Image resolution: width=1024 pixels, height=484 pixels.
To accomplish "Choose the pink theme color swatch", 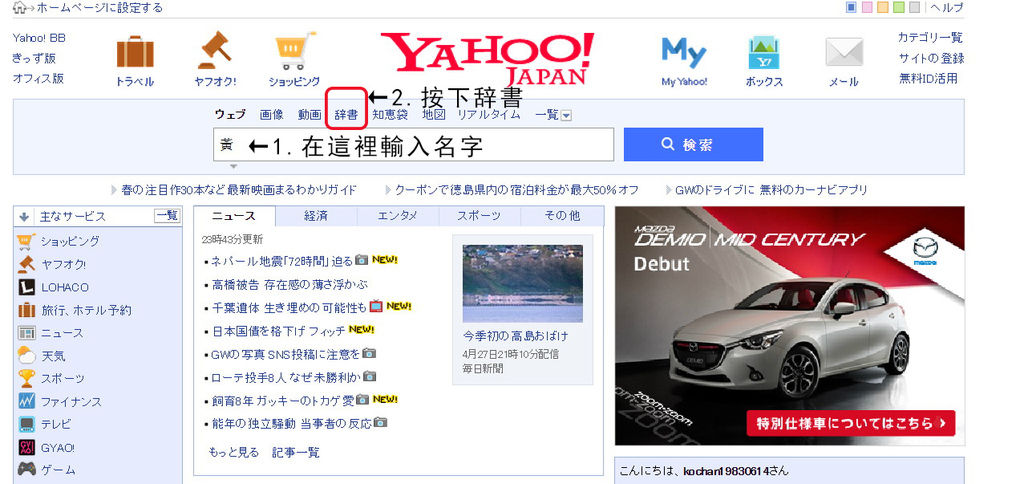I will [x=867, y=7].
